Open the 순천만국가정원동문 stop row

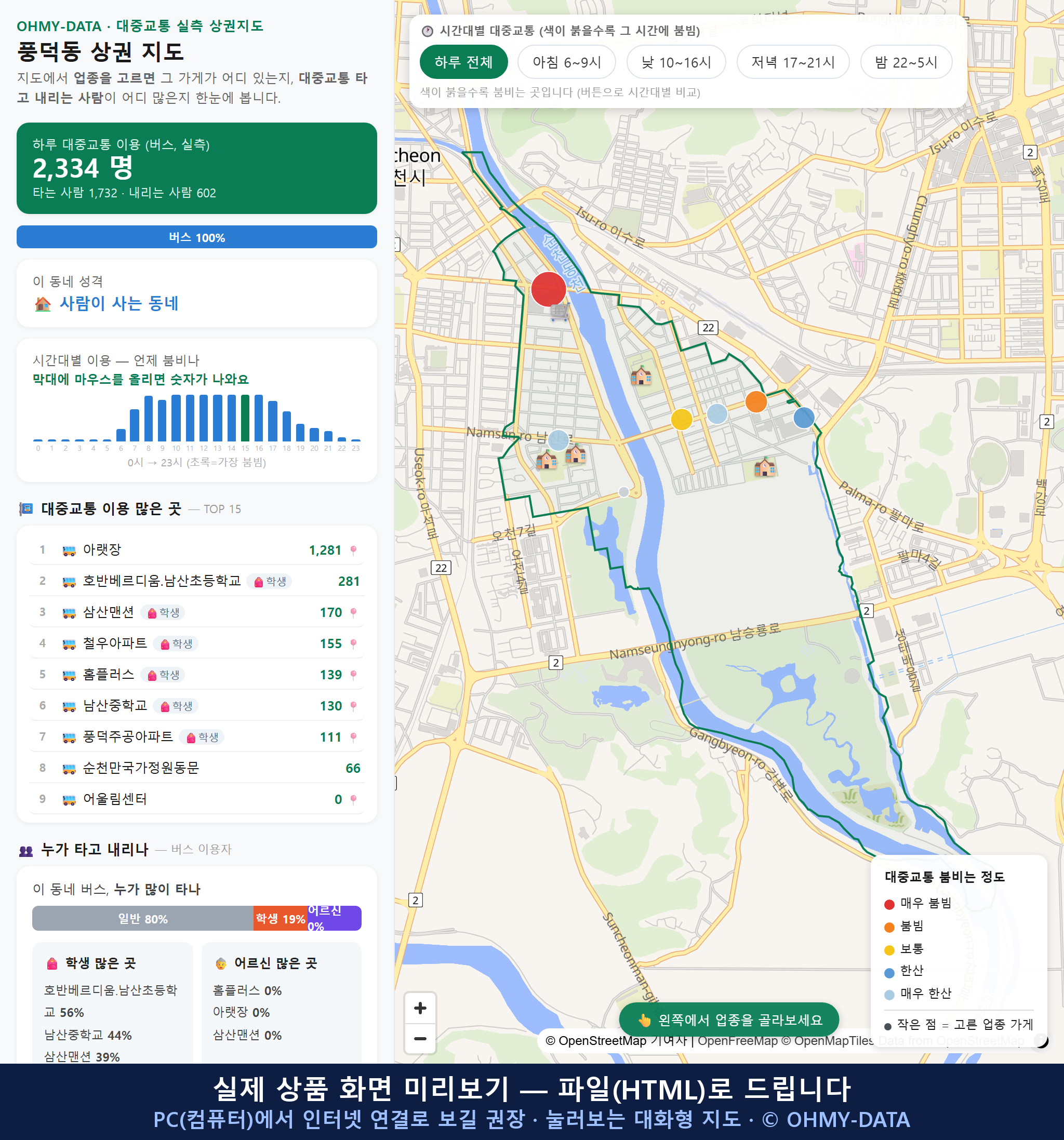point(197,768)
